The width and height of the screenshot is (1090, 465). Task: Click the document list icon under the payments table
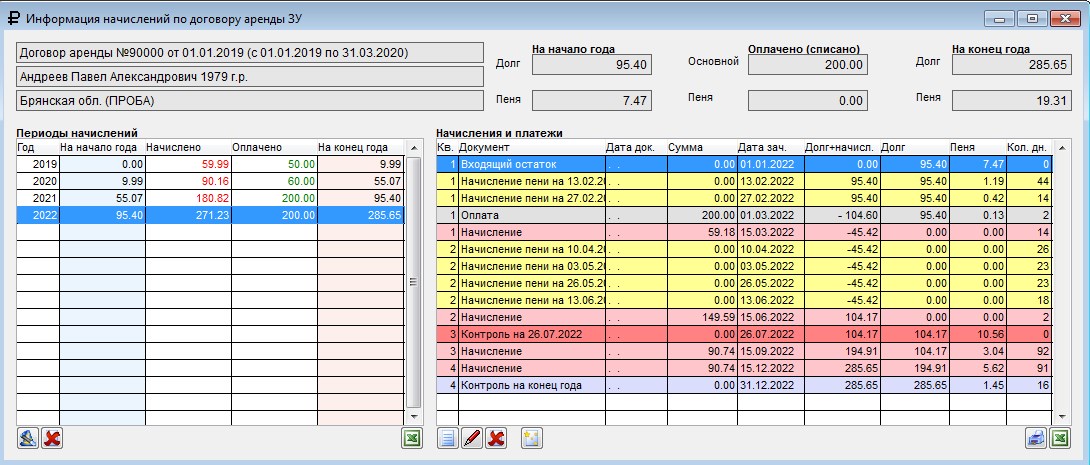448,438
